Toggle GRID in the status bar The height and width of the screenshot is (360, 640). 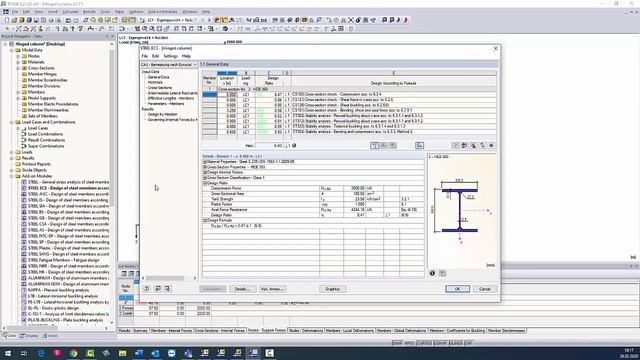409,343
